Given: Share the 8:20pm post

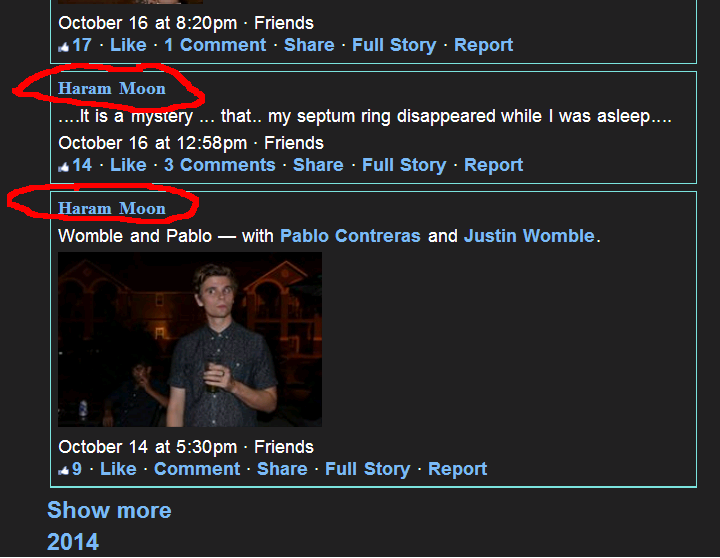Looking at the screenshot, I should 309,45.
